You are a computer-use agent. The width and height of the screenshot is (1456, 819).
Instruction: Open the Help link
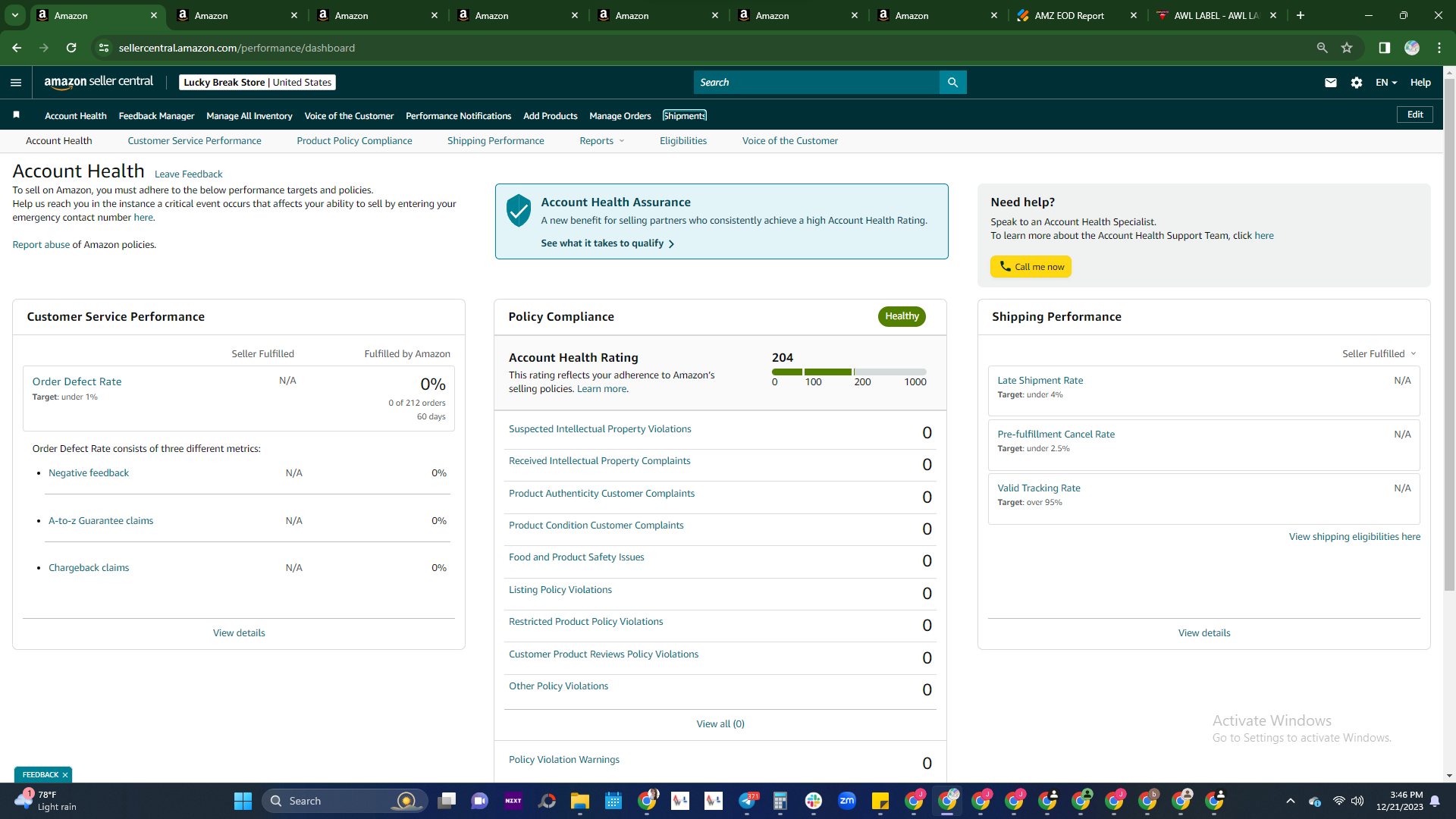(1420, 83)
